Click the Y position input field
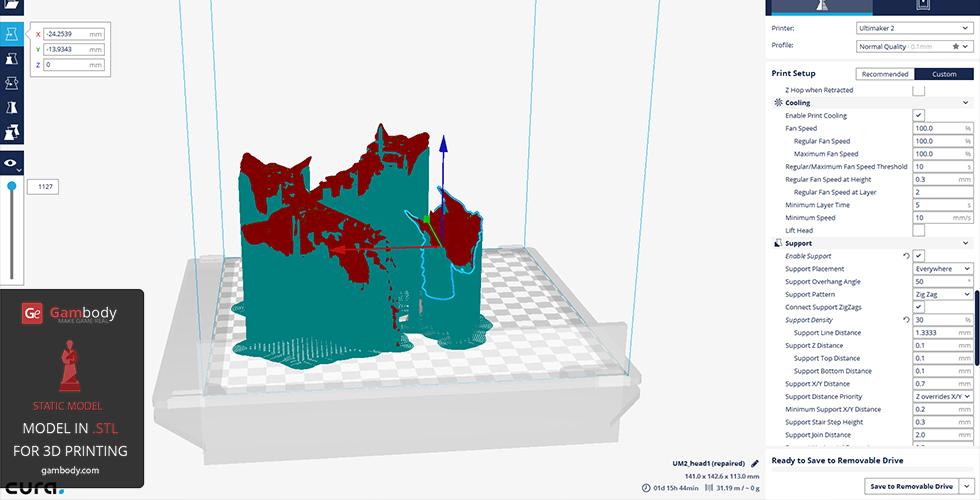980x500 pixels. pos(74,49)
